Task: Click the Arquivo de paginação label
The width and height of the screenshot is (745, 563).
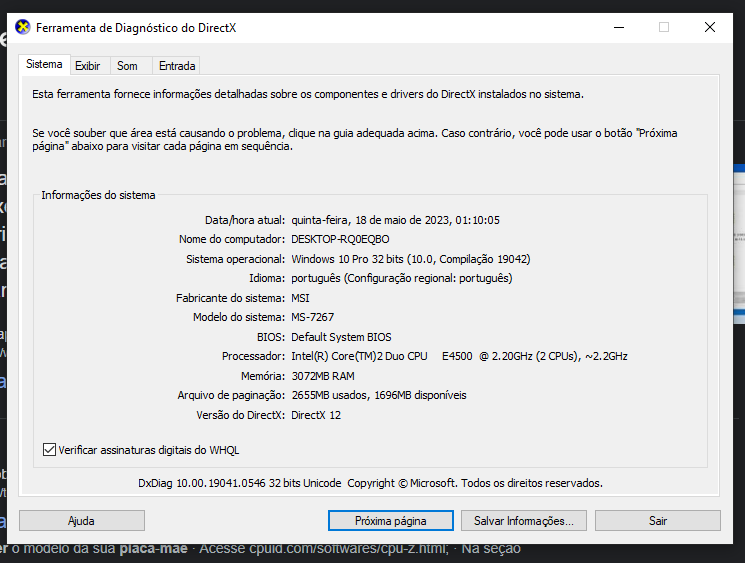Action: point(231,395)
